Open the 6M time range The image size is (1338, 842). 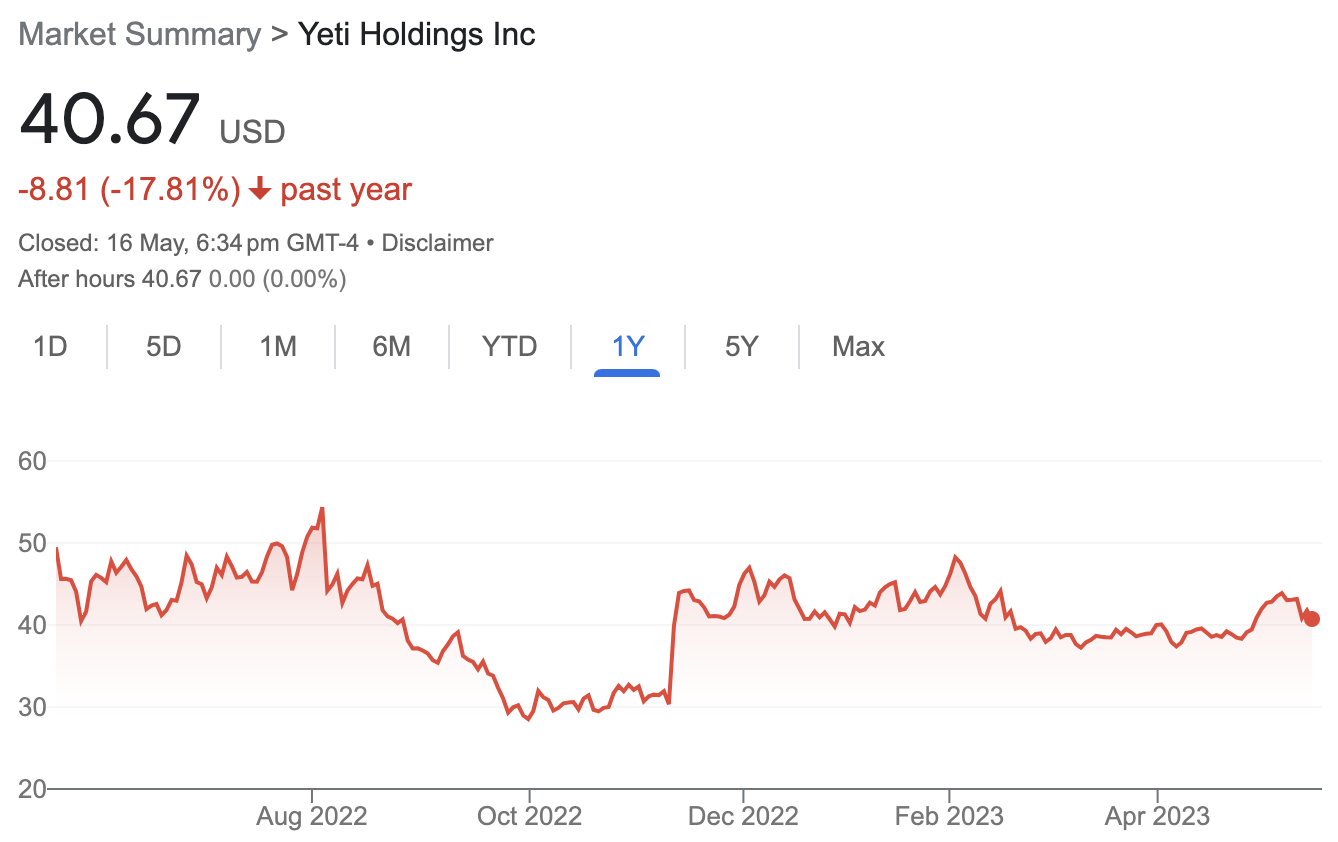tap(392, 347)
